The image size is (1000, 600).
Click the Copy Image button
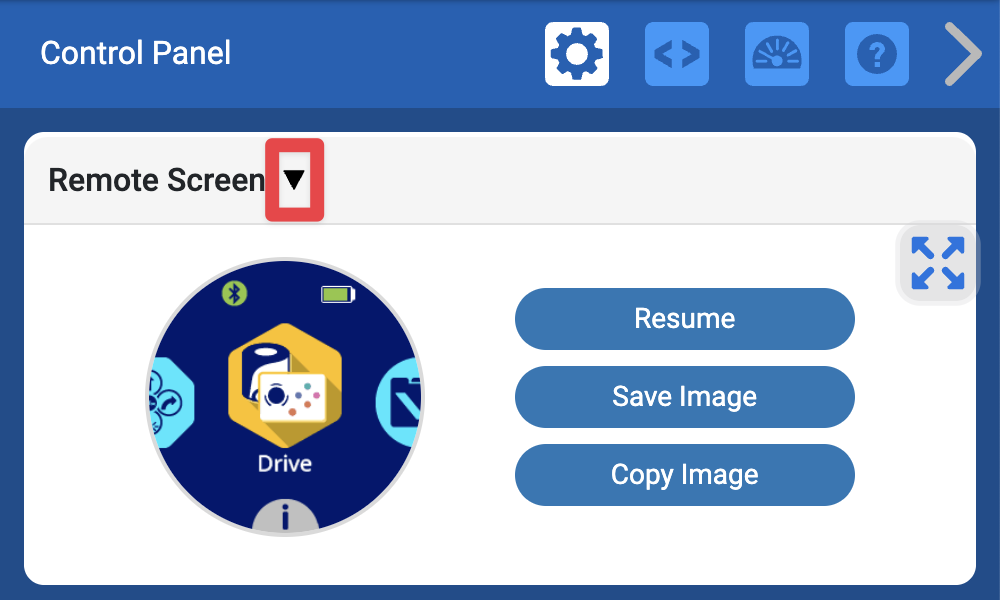[684, 474]
